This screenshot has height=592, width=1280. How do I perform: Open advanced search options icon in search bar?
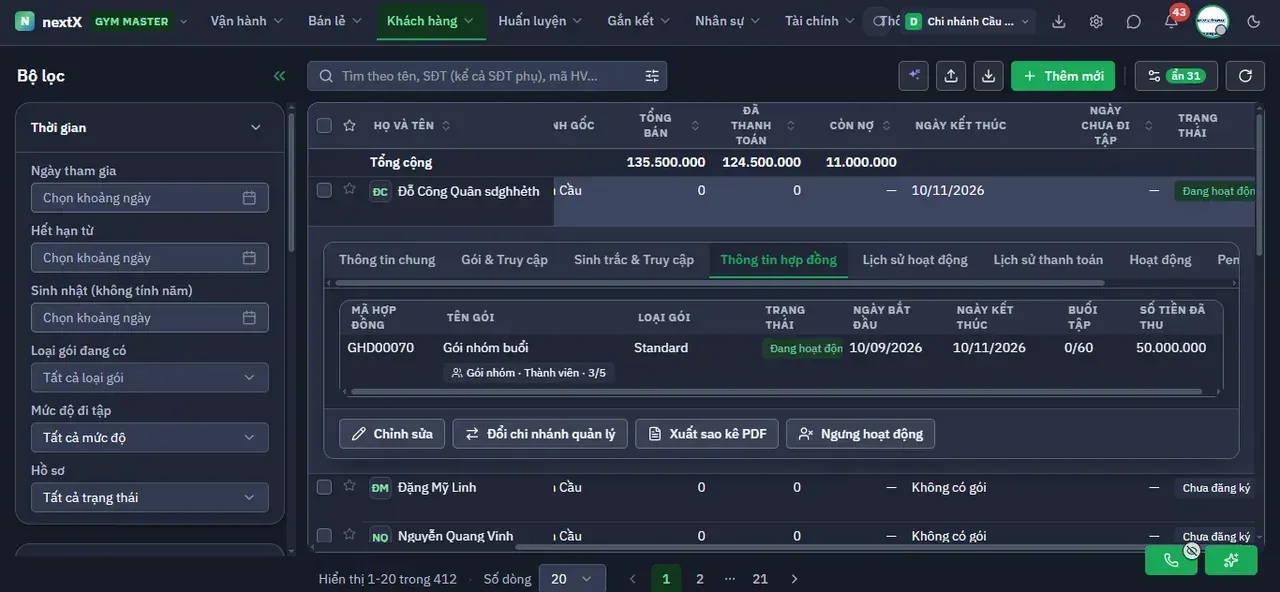[x=652, y=76]
